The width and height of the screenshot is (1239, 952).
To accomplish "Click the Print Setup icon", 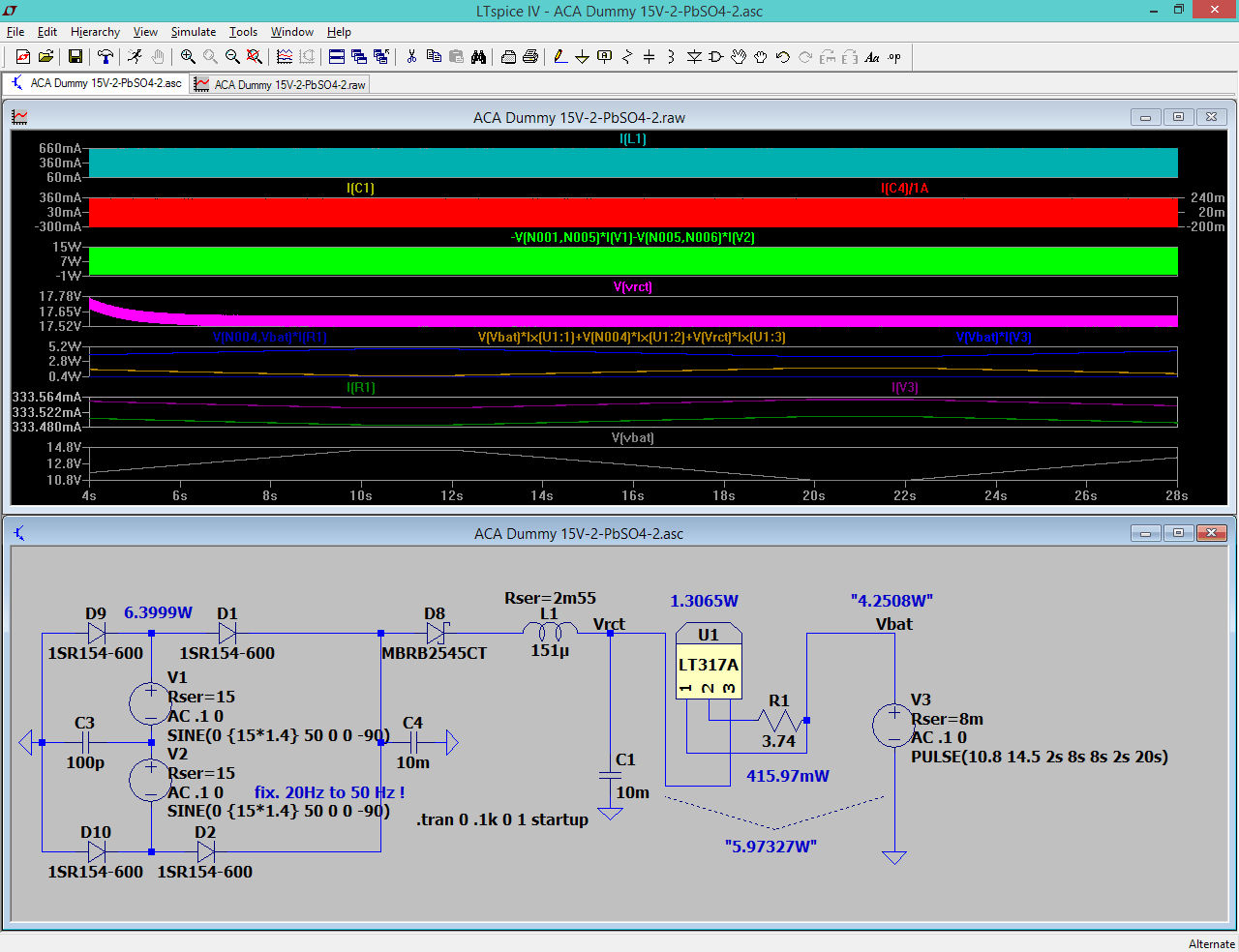I will pos(508,57).
